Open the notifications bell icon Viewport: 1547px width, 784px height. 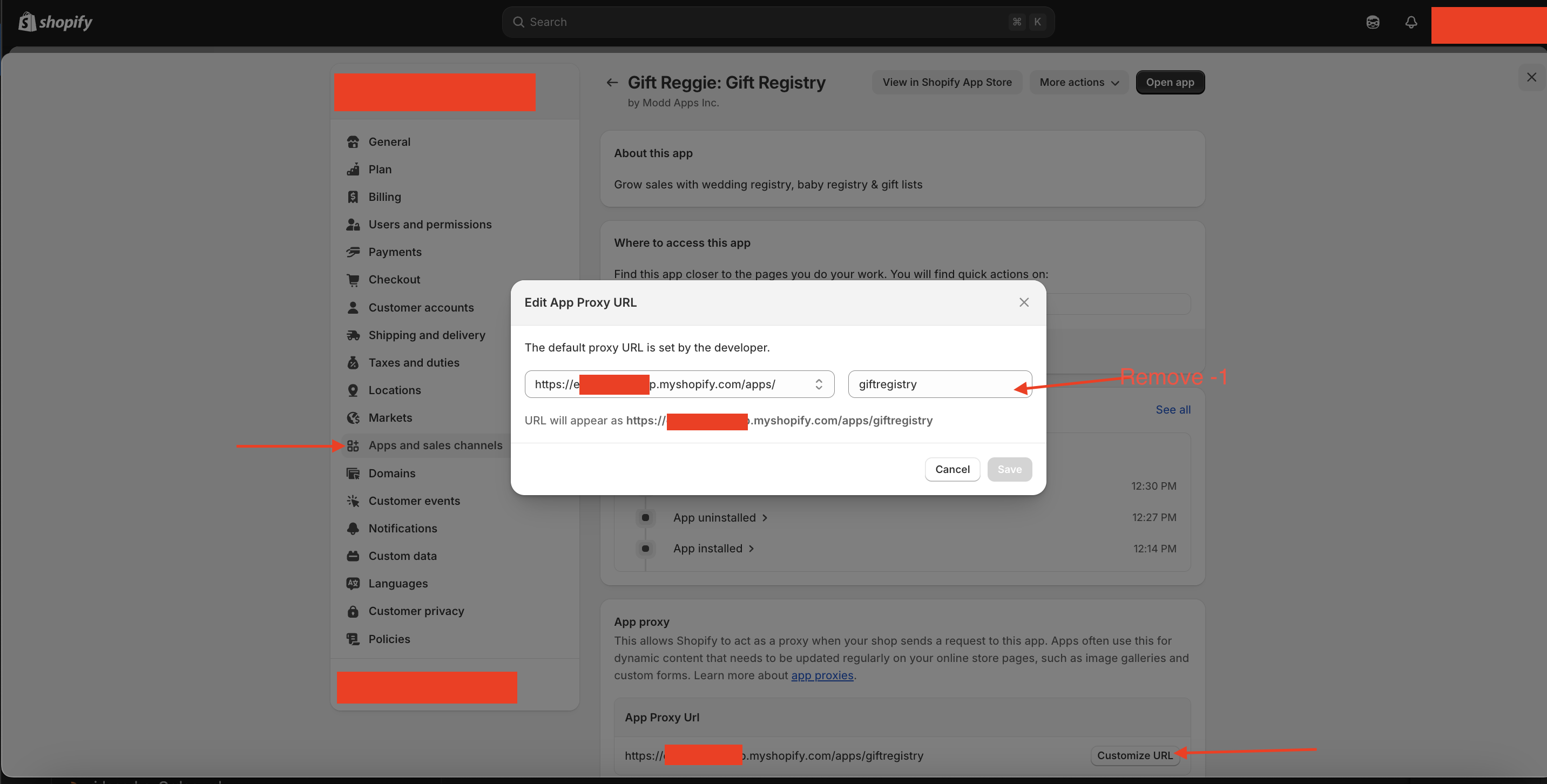1411,22
